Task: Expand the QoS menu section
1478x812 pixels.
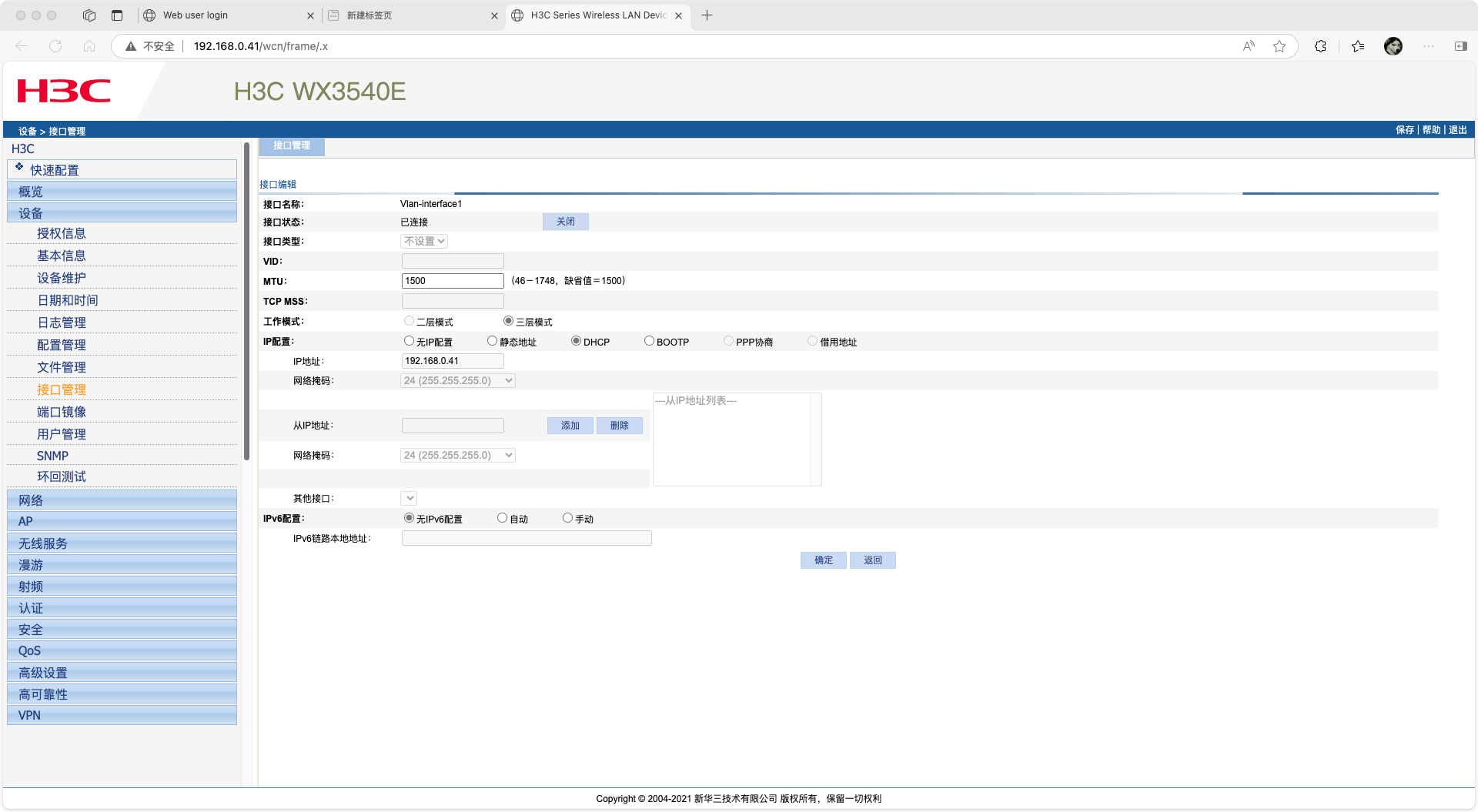Action: [122, 651]
